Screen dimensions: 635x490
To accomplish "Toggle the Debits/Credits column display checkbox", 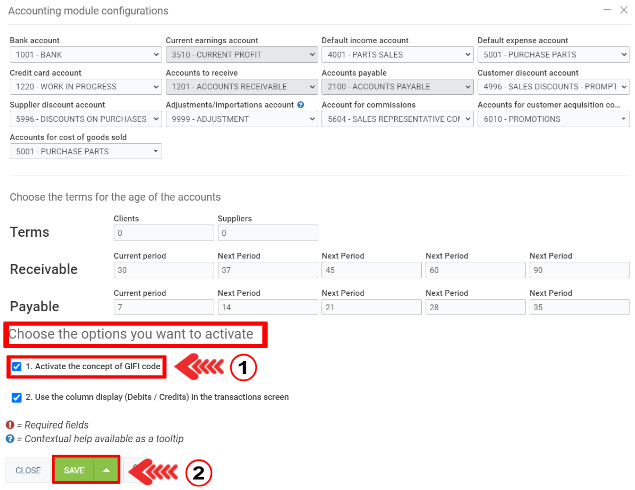I will pos(17,397).
